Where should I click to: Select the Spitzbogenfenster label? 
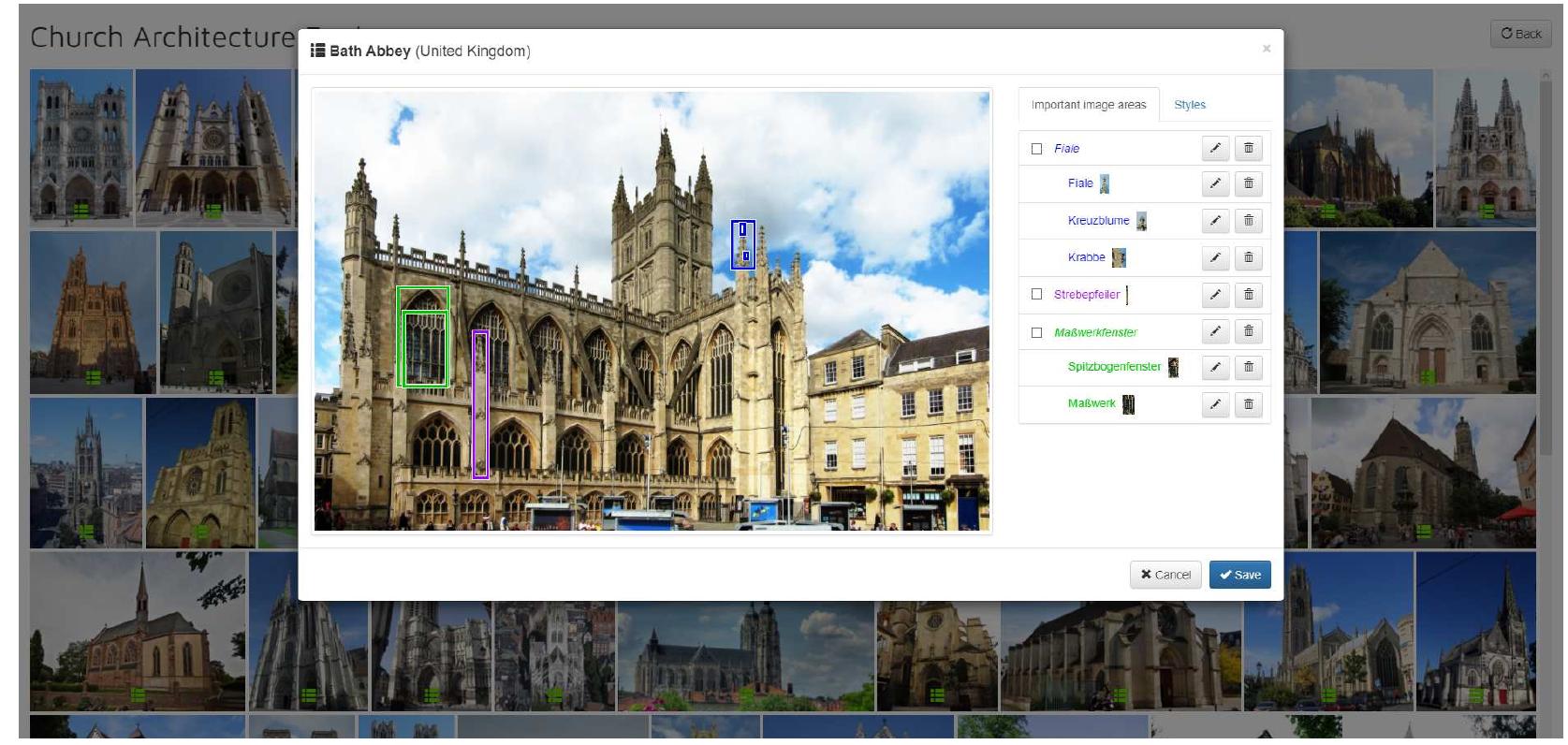coord(1114,367)
